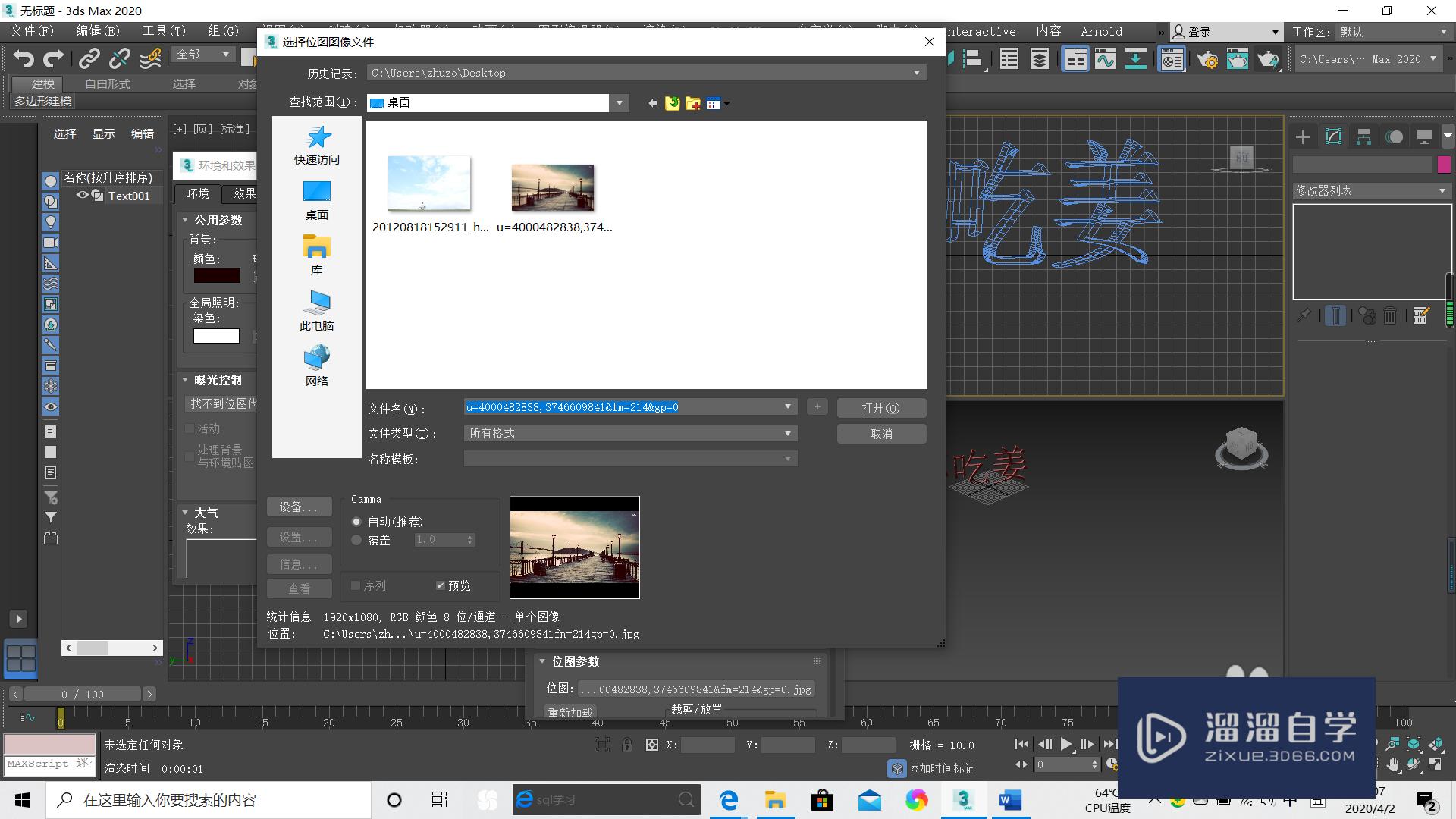Toggle the 自动(推荐) gamma radio button
Screen dimensions: 1456x819
[357, 521]
